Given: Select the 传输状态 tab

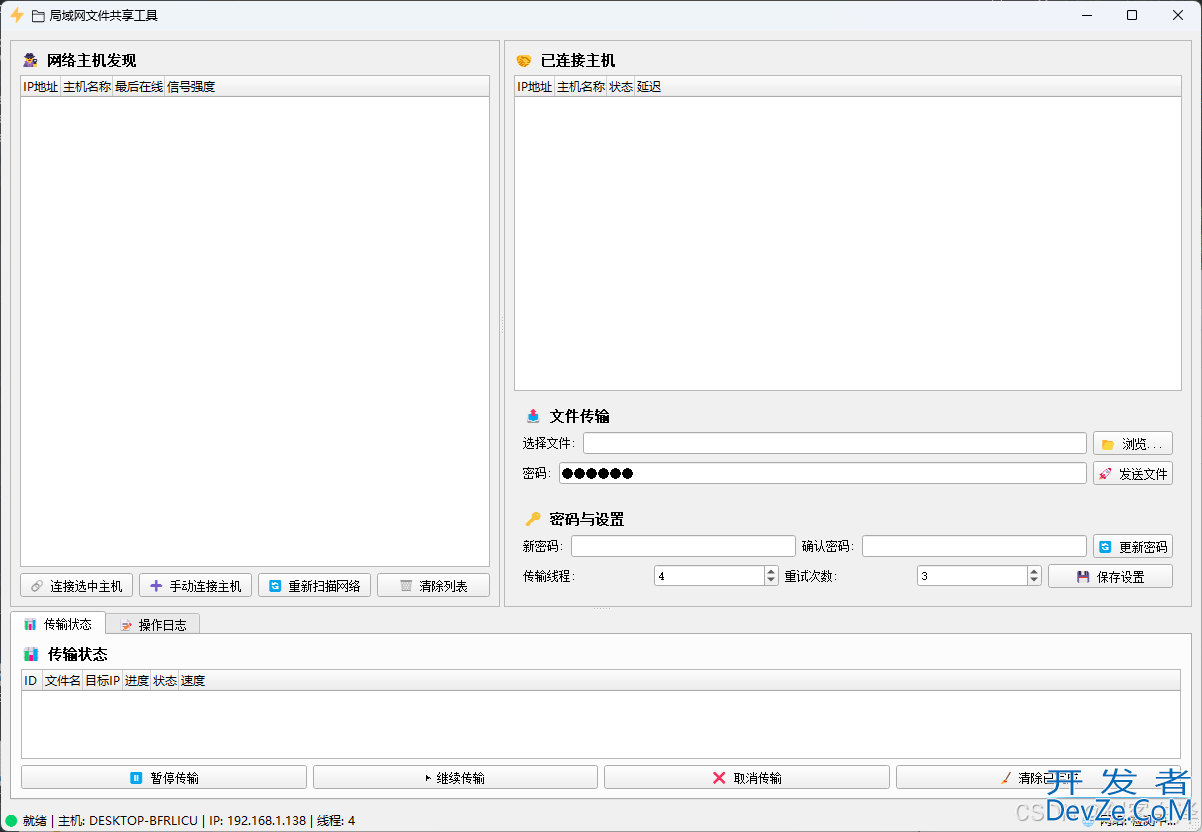Looking at the screenshot, I should (x=58, y=624).
